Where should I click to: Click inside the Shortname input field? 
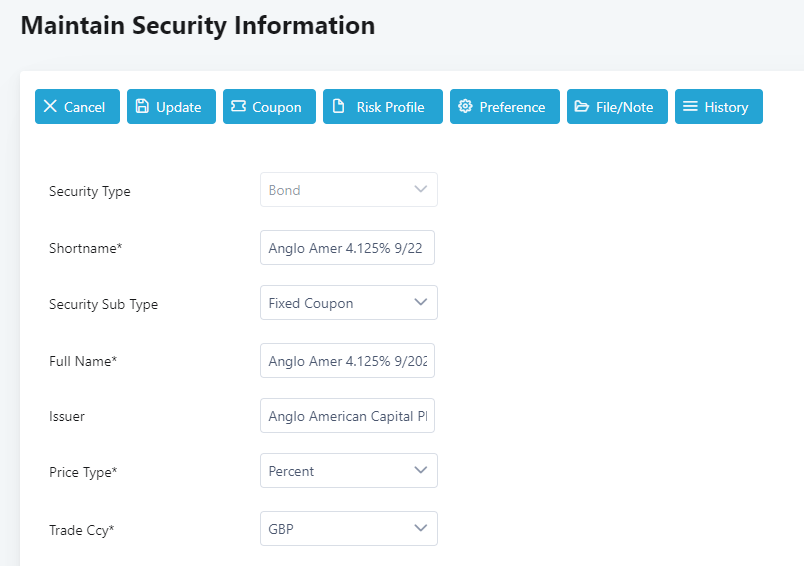(347, 248)
